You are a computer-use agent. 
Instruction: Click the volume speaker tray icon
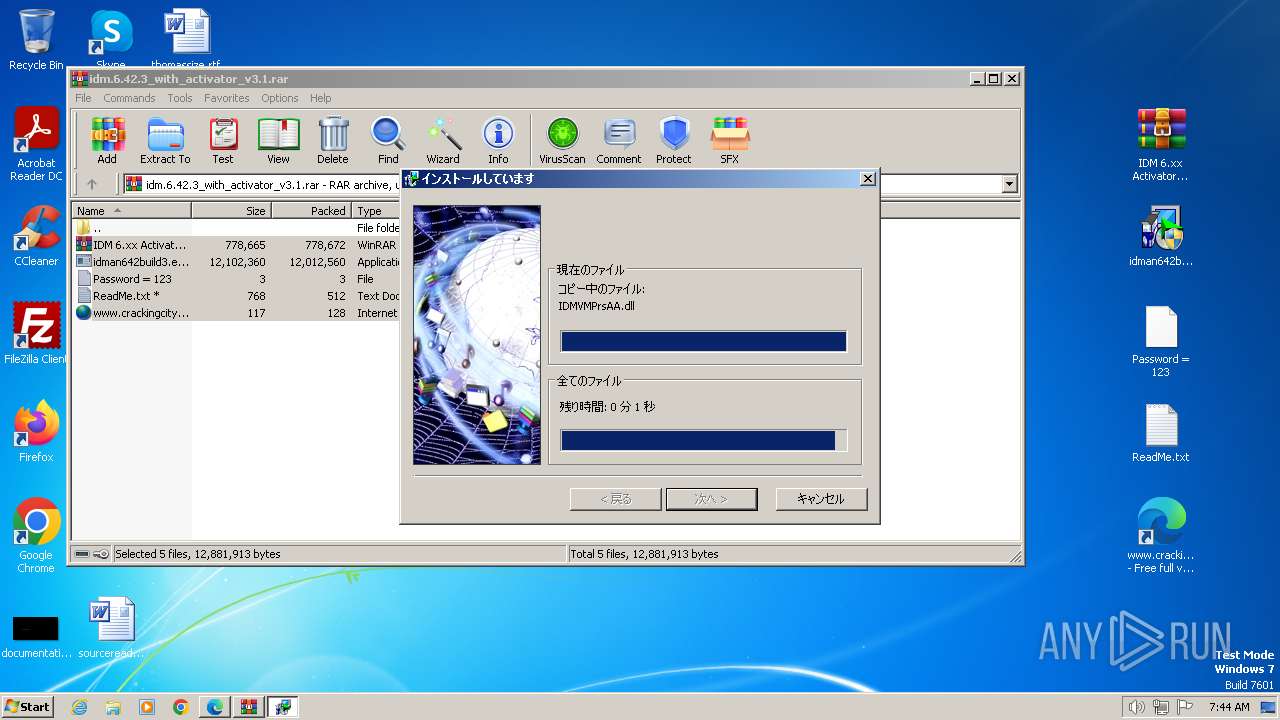tap(1136, 707)
